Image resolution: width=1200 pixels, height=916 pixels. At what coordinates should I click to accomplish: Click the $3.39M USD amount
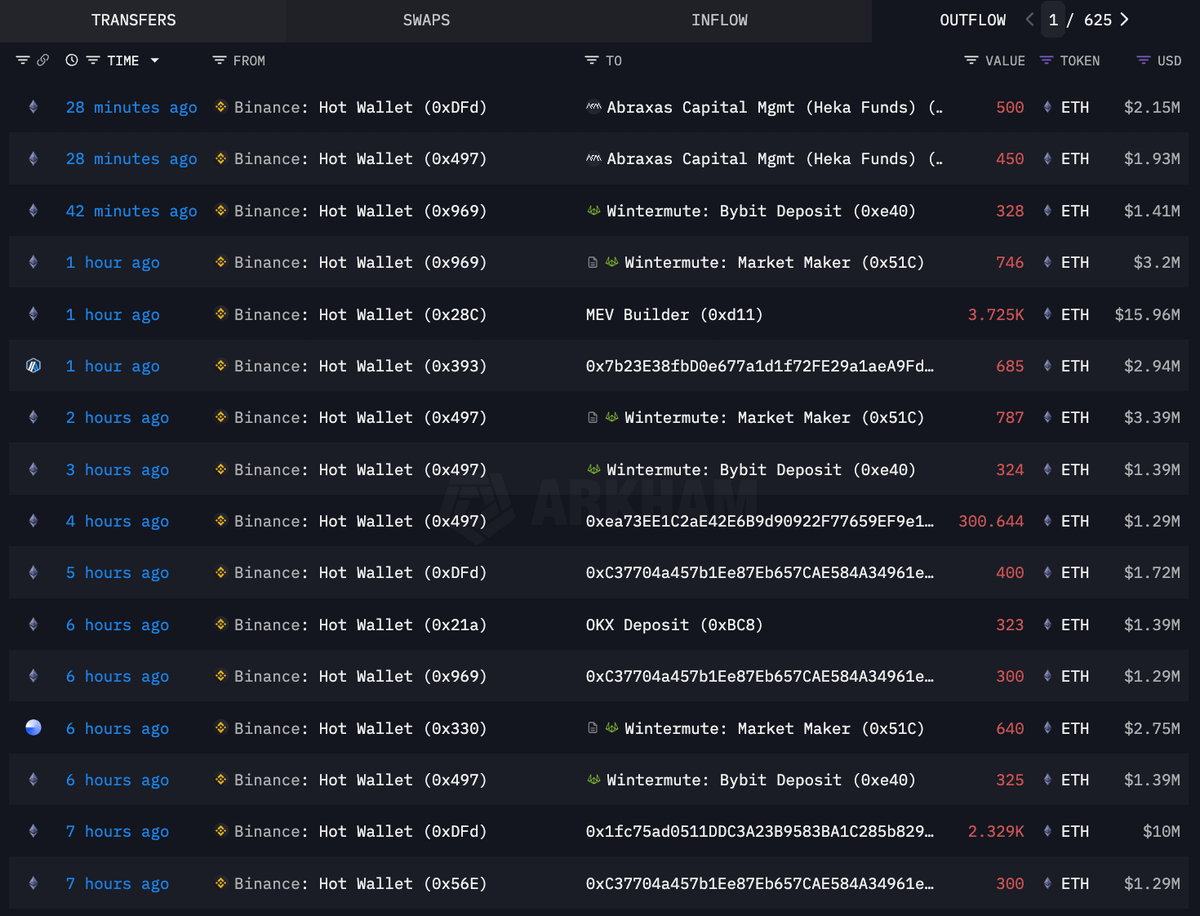click(x=1152, y=418)
